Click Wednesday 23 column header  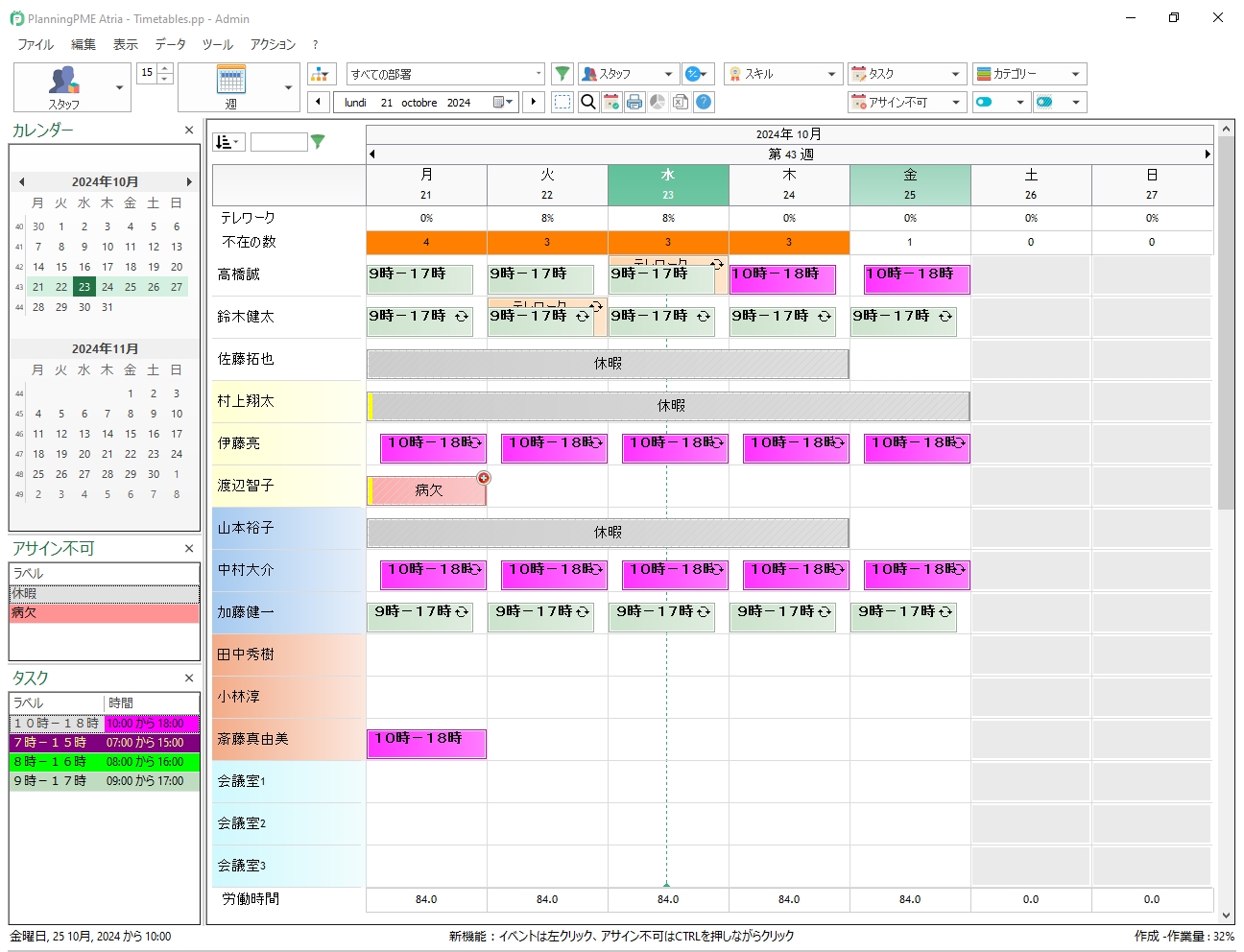(x=668, y=184)
